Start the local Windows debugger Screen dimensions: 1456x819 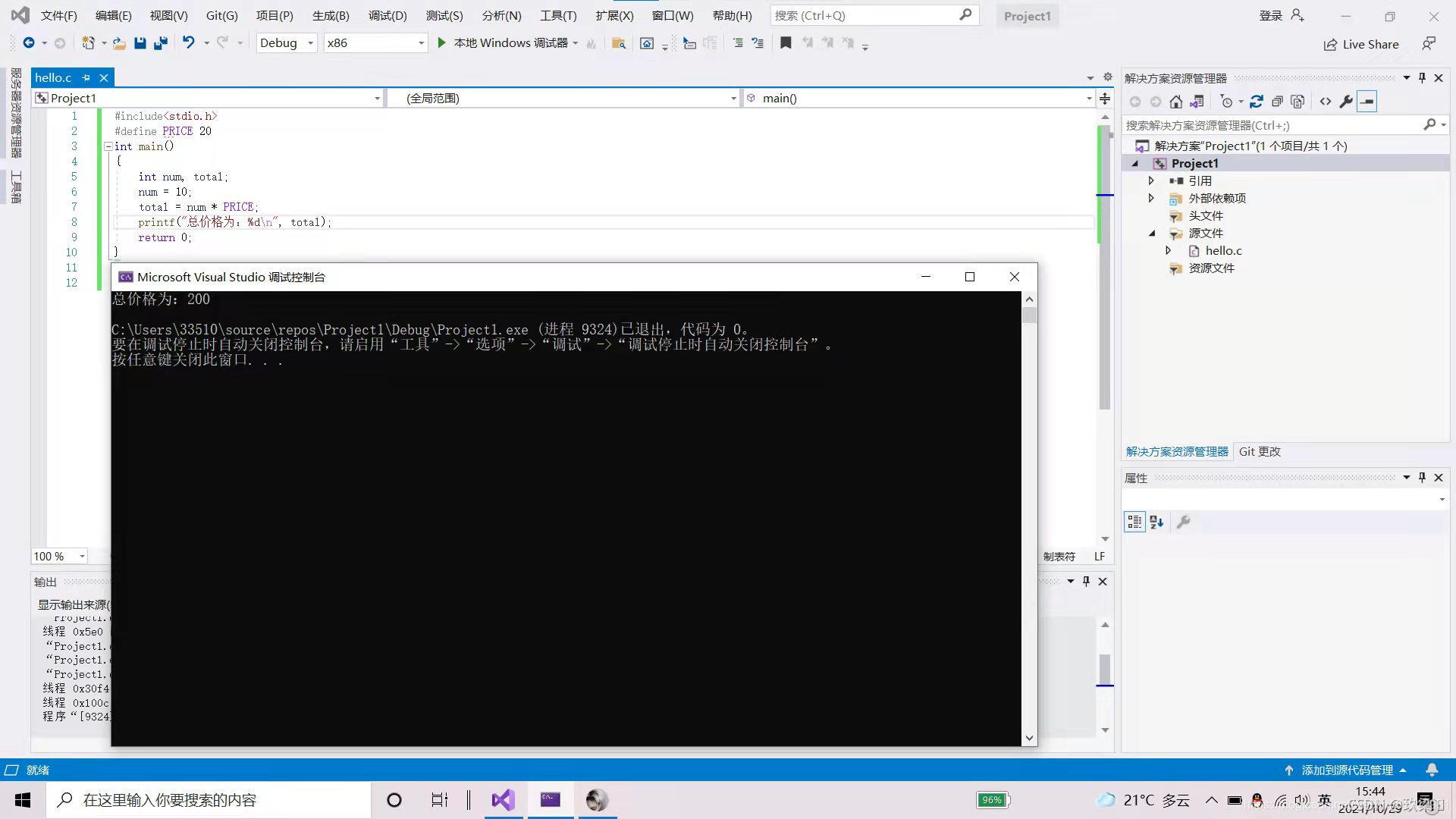[441, 43]
